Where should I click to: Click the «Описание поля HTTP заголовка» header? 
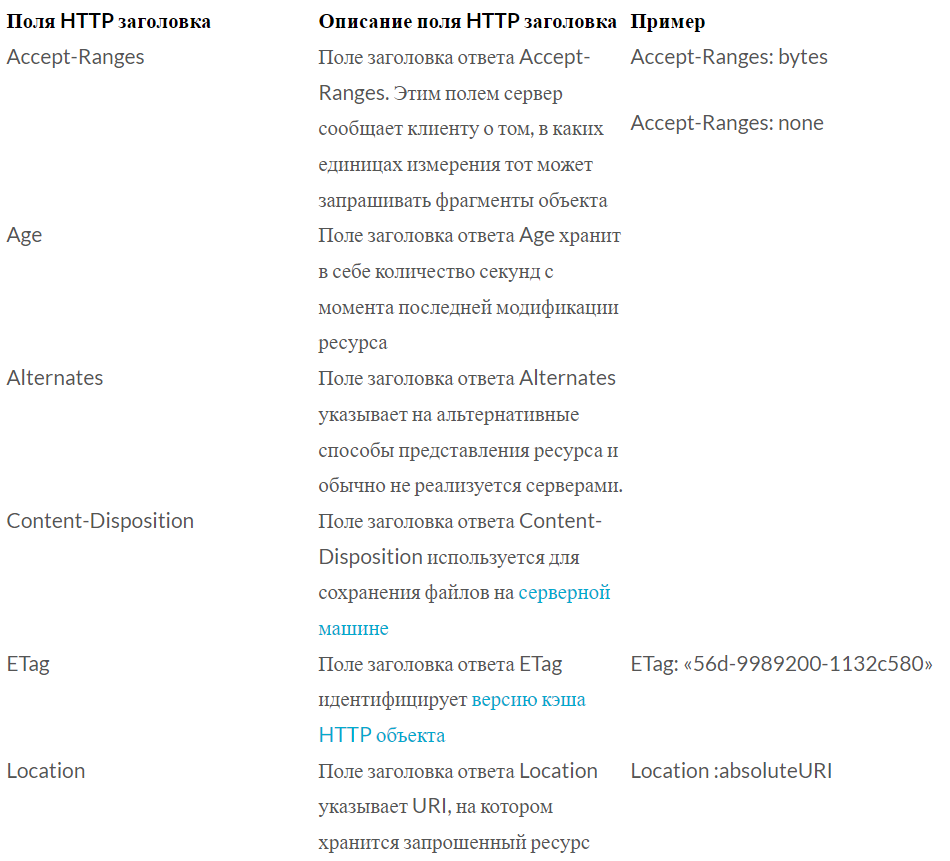coord(467,22)
